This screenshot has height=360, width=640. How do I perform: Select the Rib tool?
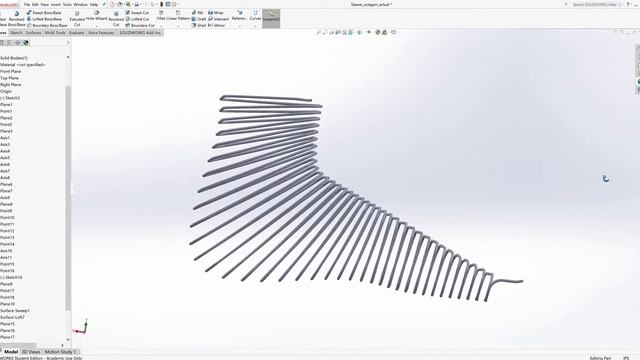197,13
